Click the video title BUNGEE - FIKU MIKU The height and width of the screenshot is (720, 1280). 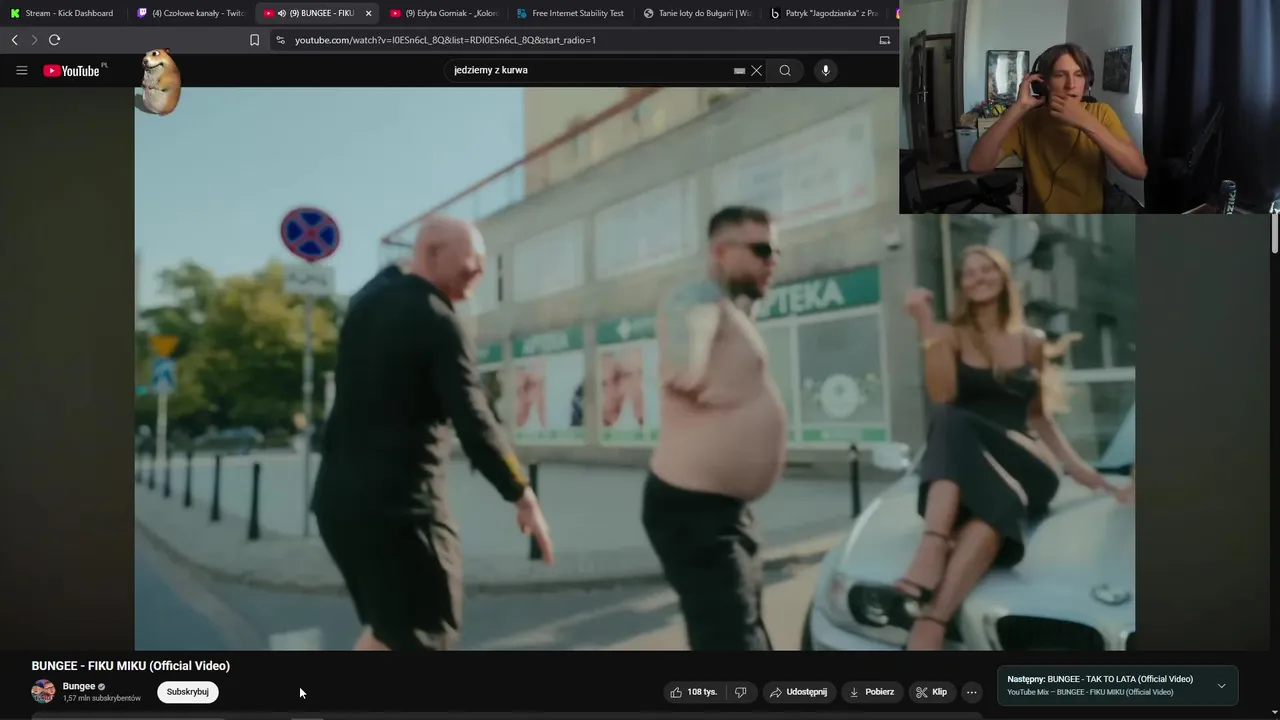131,666
